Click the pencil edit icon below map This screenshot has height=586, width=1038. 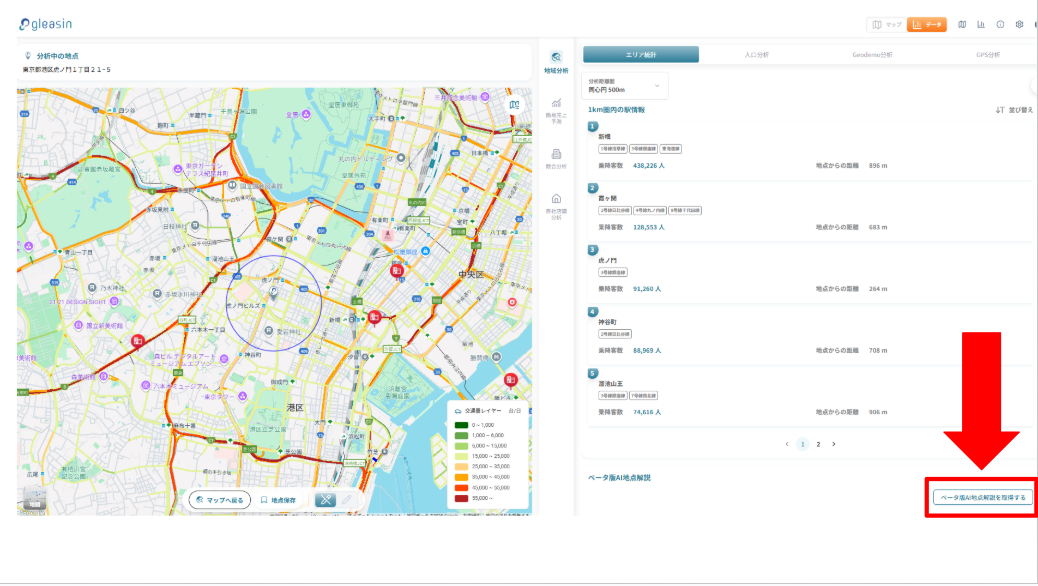347,499
